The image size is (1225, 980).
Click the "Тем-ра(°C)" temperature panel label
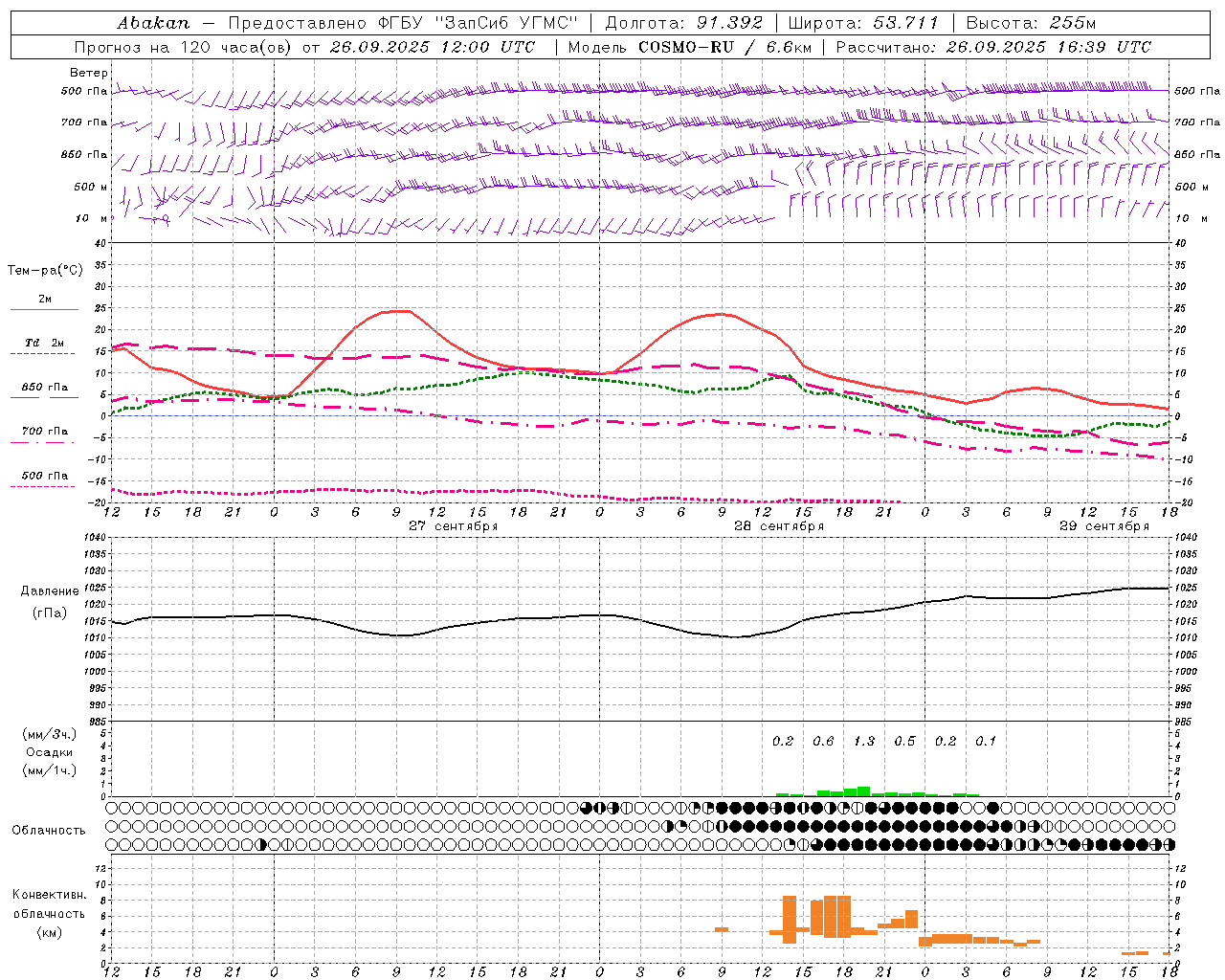(x=45, y=271)
